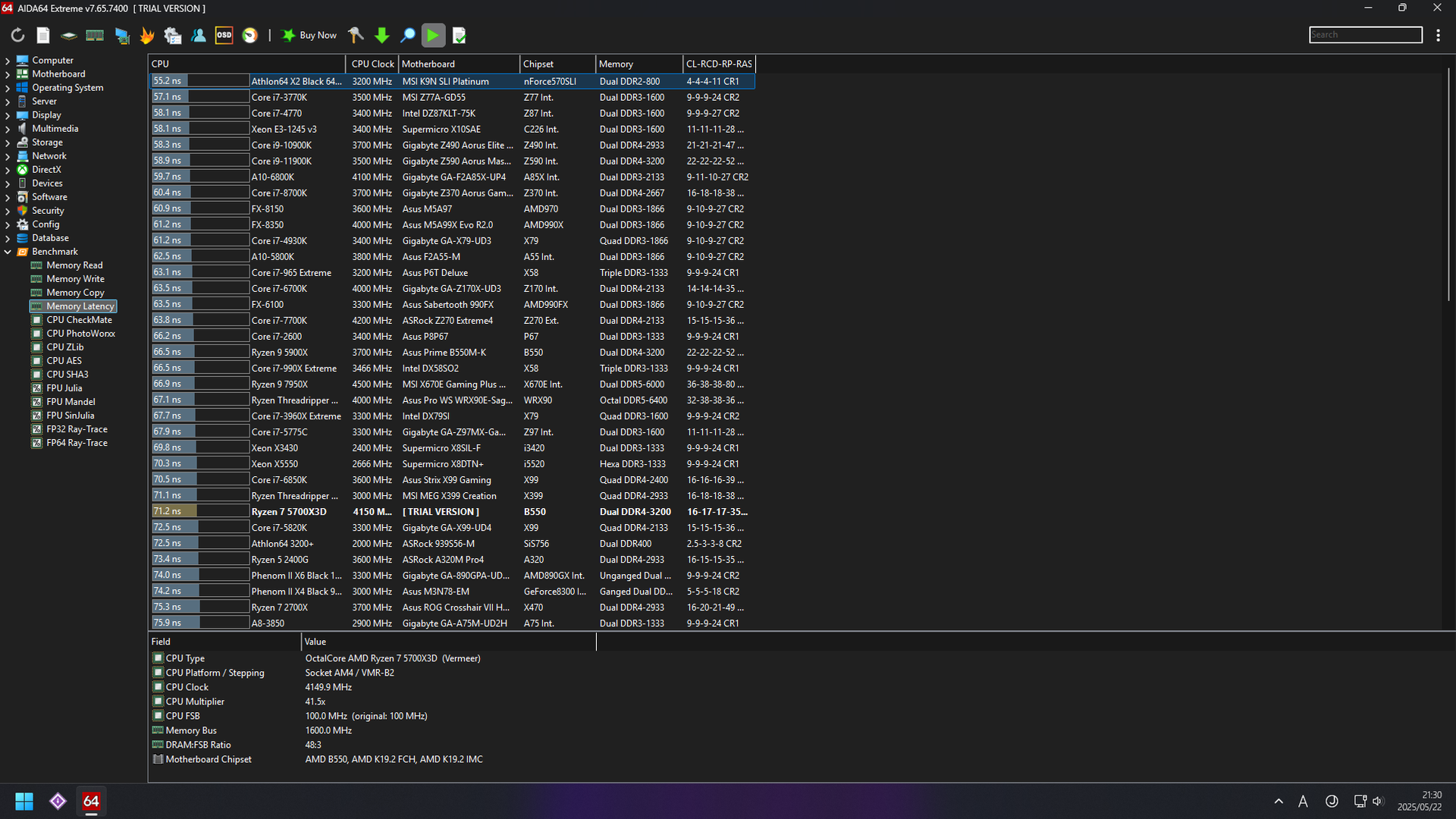Viewport: 1456px width, 819px height.
Task: Expand the Operating System tree node
Action: (x=8, y=88)
